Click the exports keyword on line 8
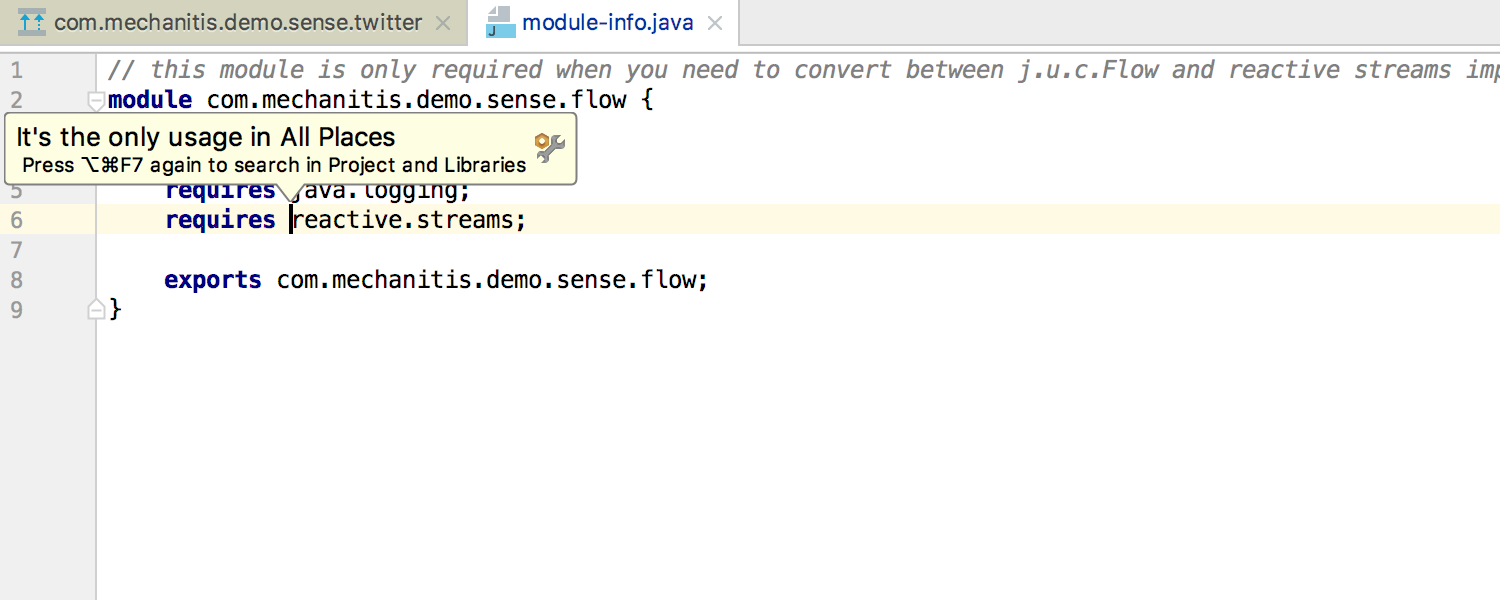This screenshot has height=600, width=1500. point(213,280)
